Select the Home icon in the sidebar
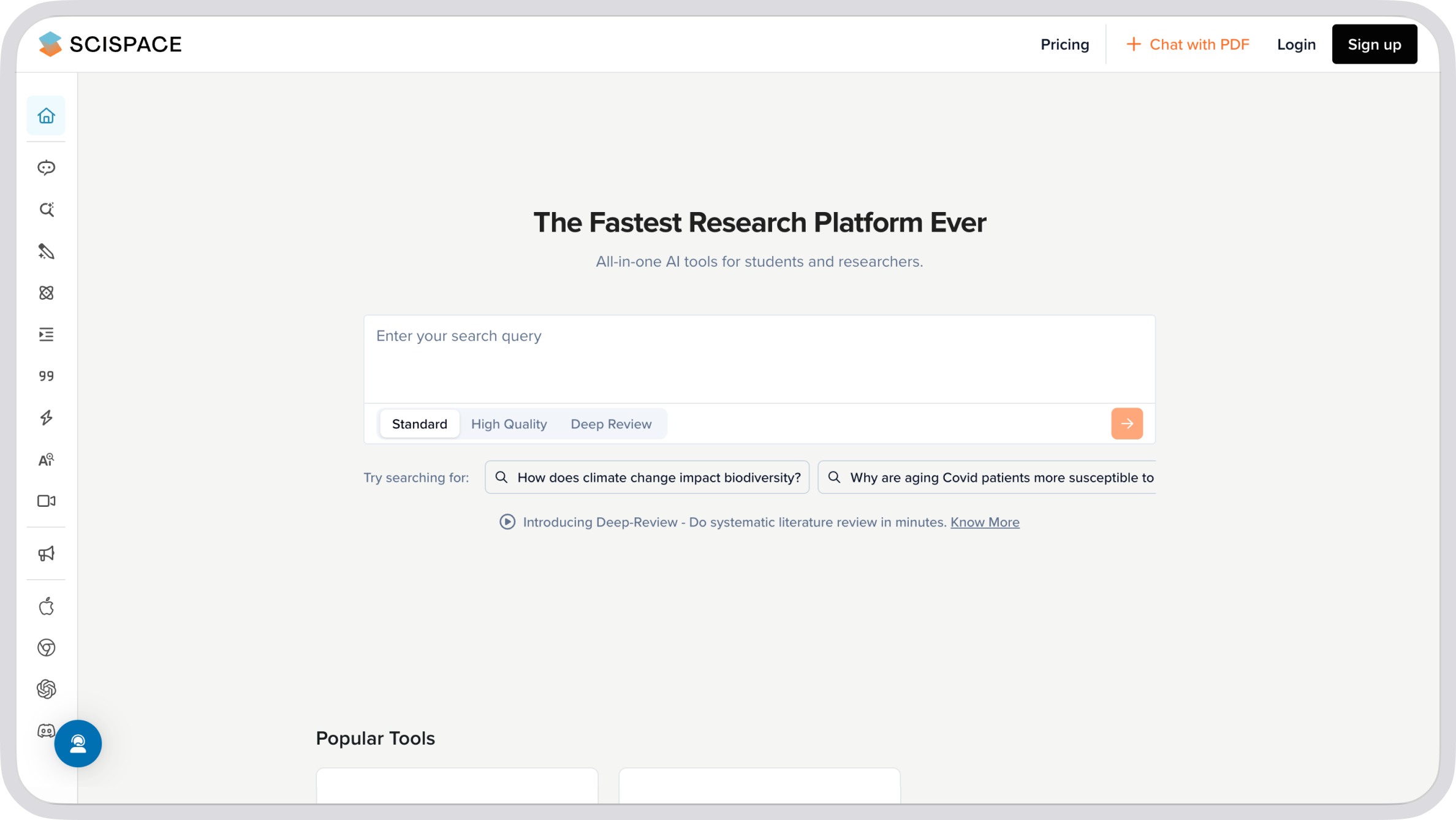 (x=46, y=115)
